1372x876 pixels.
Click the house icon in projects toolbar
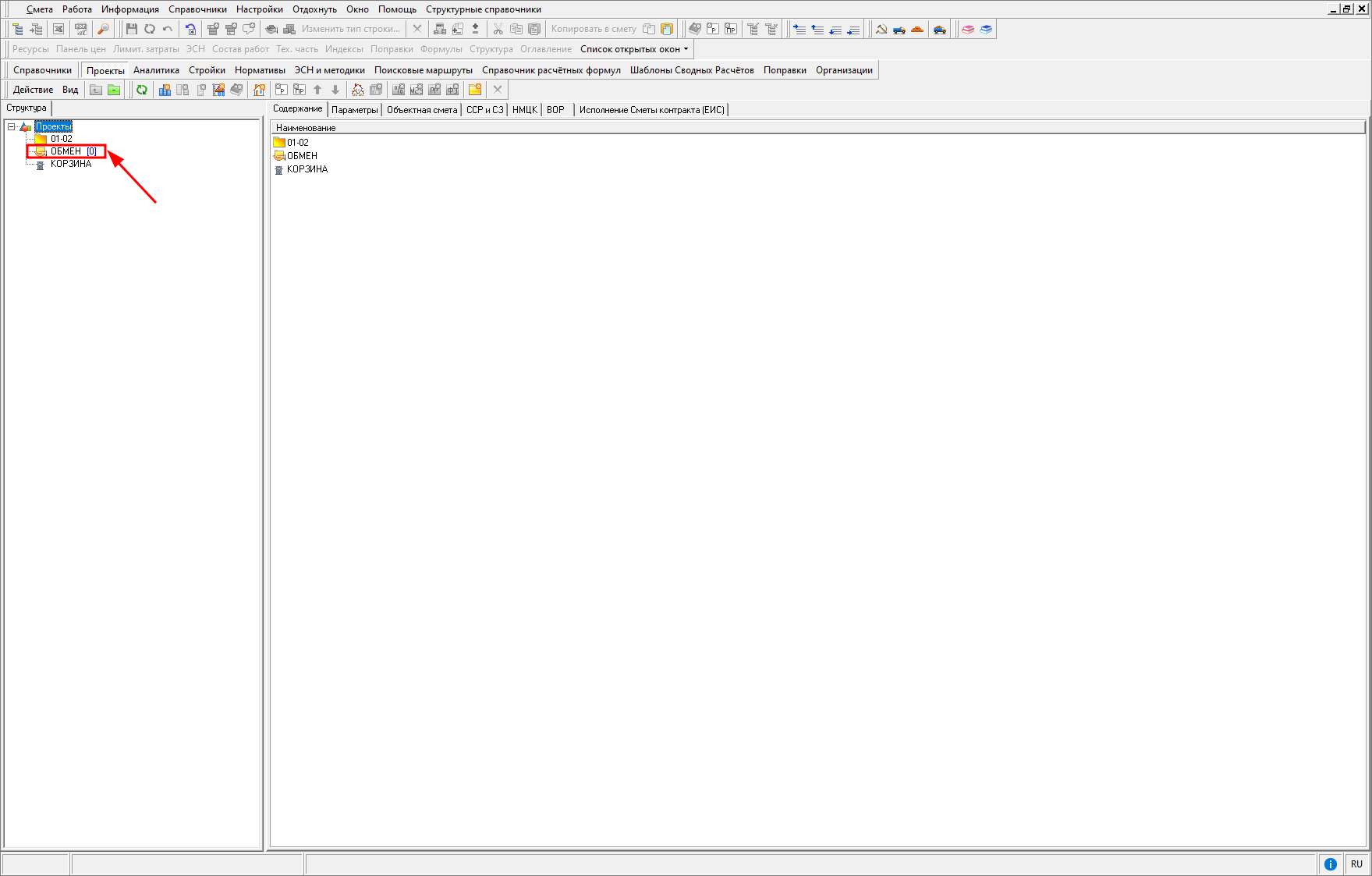(260, 90)
